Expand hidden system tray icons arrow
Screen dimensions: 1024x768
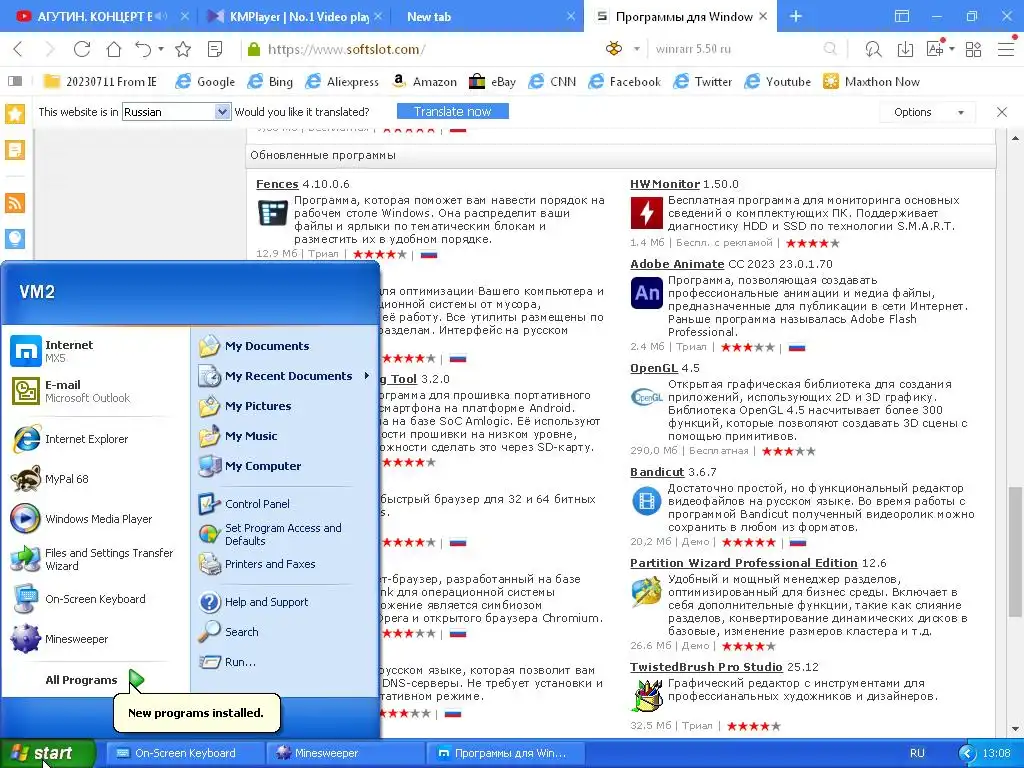click(967, 753)
